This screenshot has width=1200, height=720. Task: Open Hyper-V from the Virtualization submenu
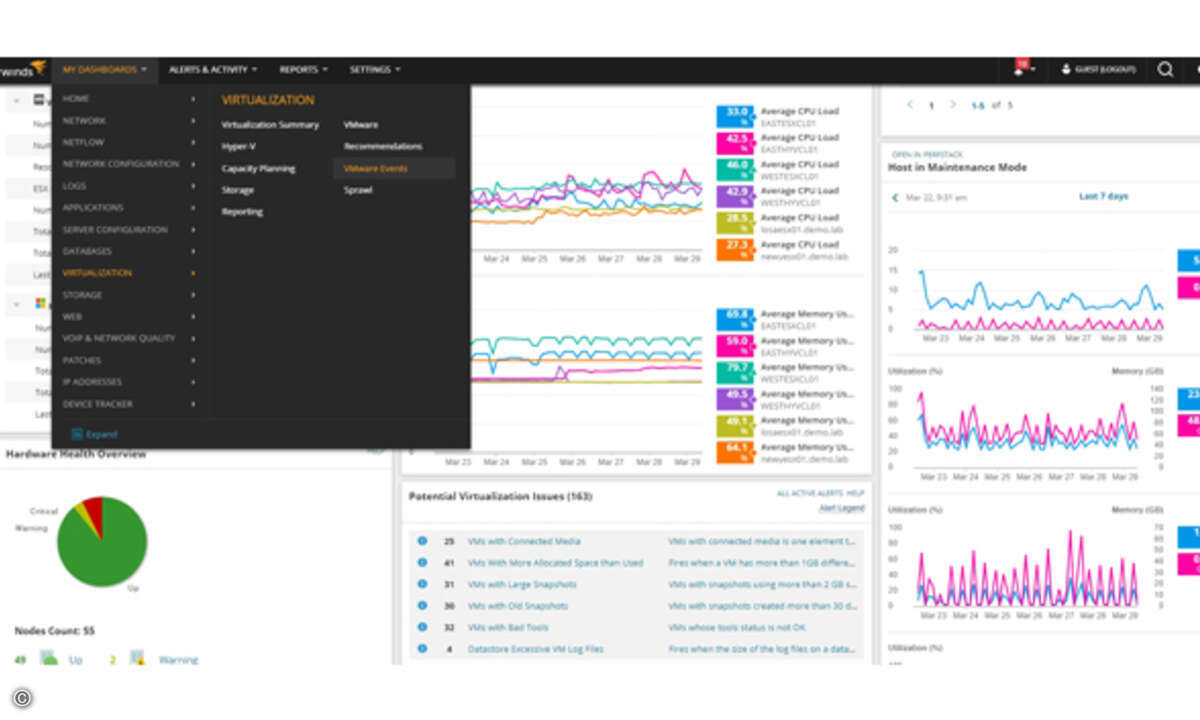tap(238, 146)
